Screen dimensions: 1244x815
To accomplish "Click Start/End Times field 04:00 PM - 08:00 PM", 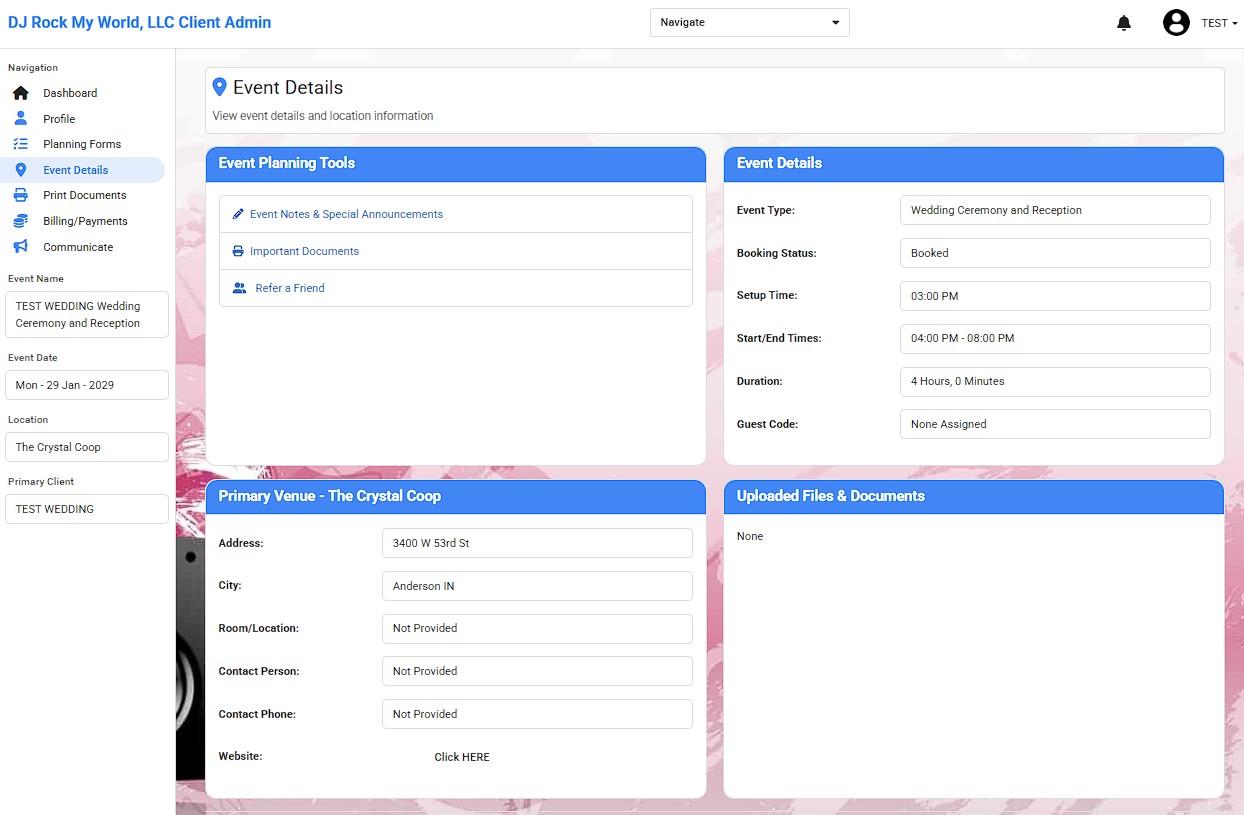I will [x=1055, y=338].
